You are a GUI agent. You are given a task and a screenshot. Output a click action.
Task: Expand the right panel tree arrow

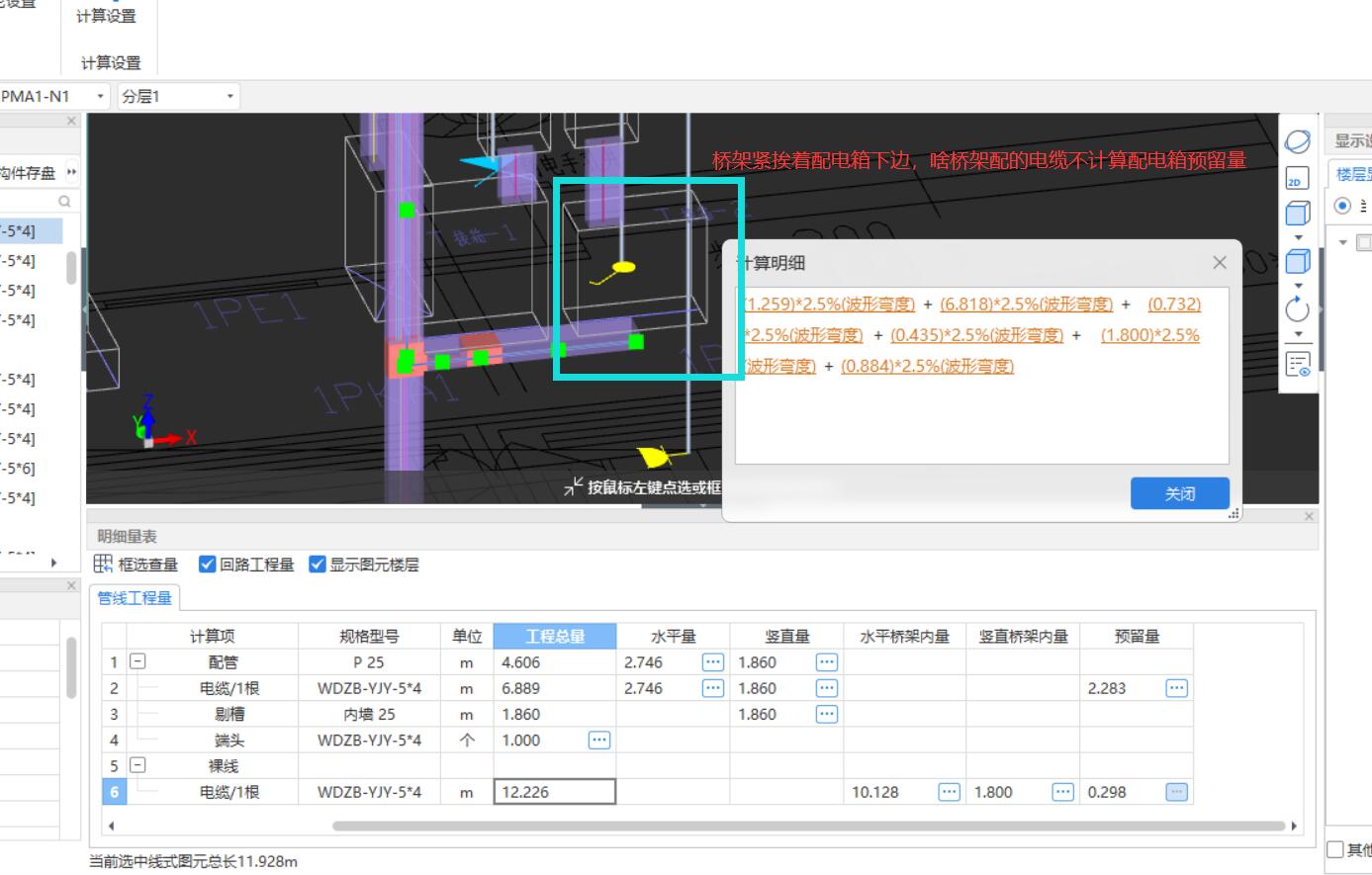pyautogui.click(x=1343, y=242)
